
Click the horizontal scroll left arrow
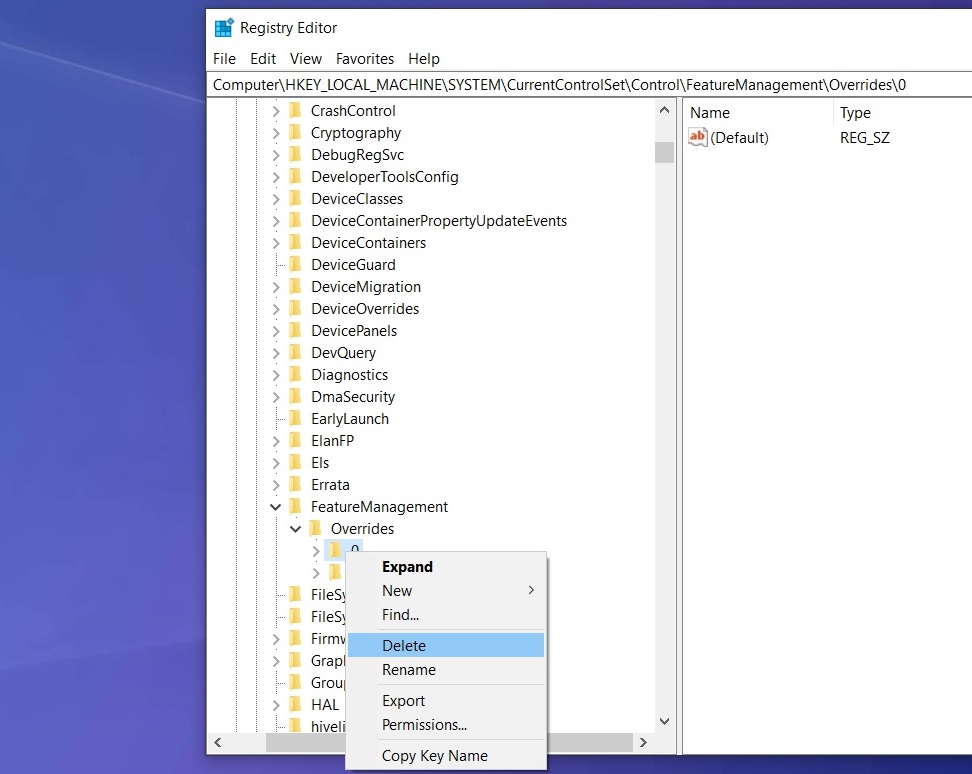coord(218,742)
